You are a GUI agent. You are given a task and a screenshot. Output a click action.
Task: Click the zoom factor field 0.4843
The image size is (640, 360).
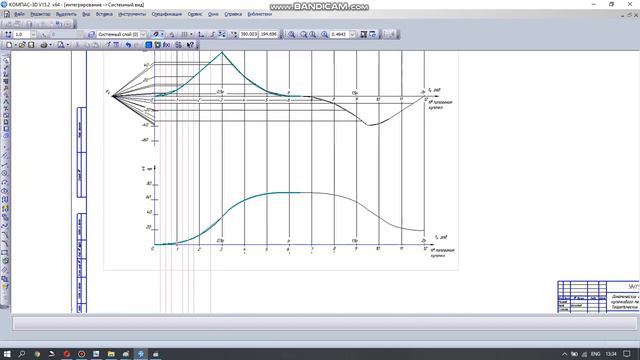pyautogui.click(x=340, y=34)
